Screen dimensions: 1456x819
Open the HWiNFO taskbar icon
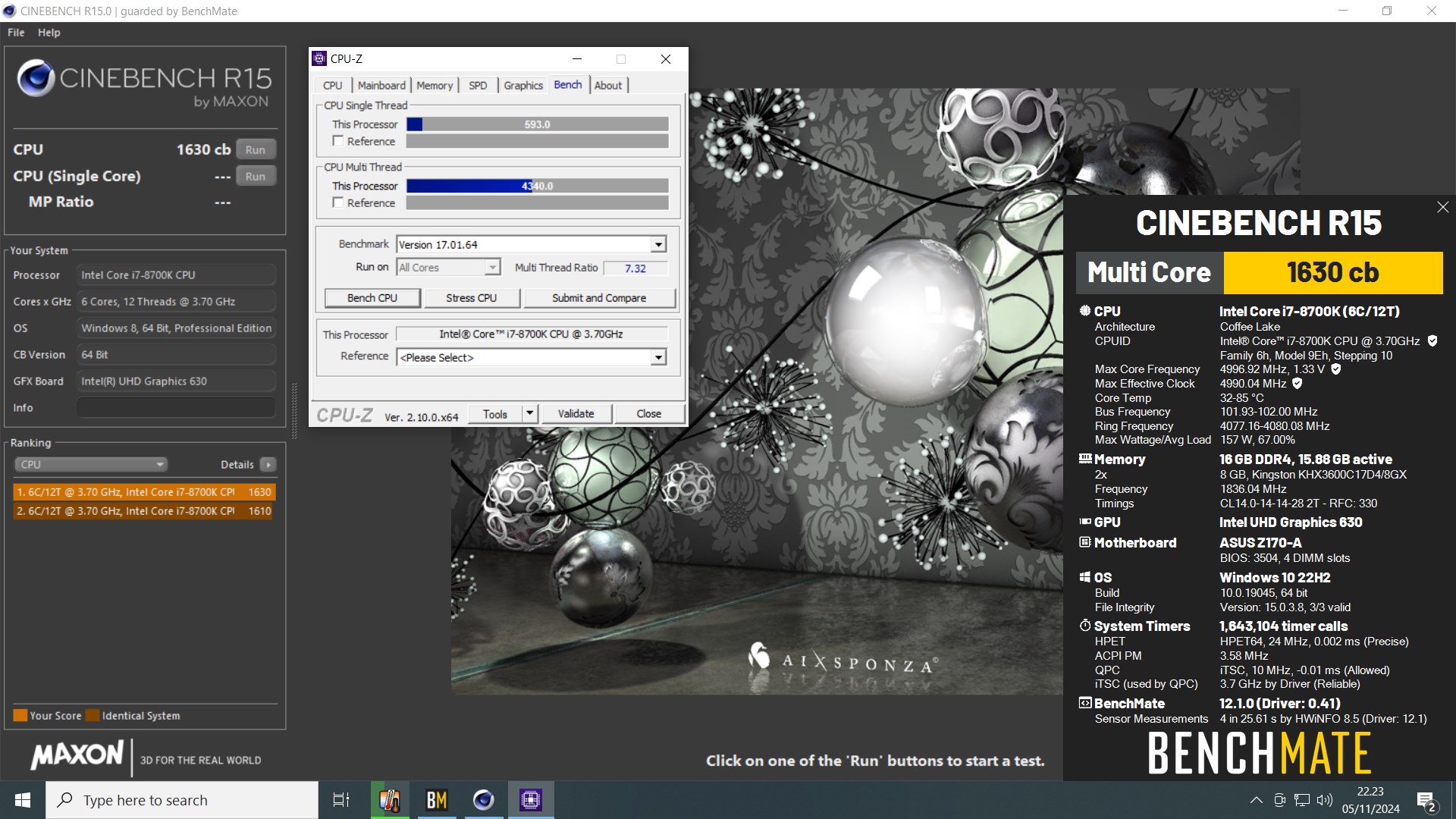(x=390, y=800)
